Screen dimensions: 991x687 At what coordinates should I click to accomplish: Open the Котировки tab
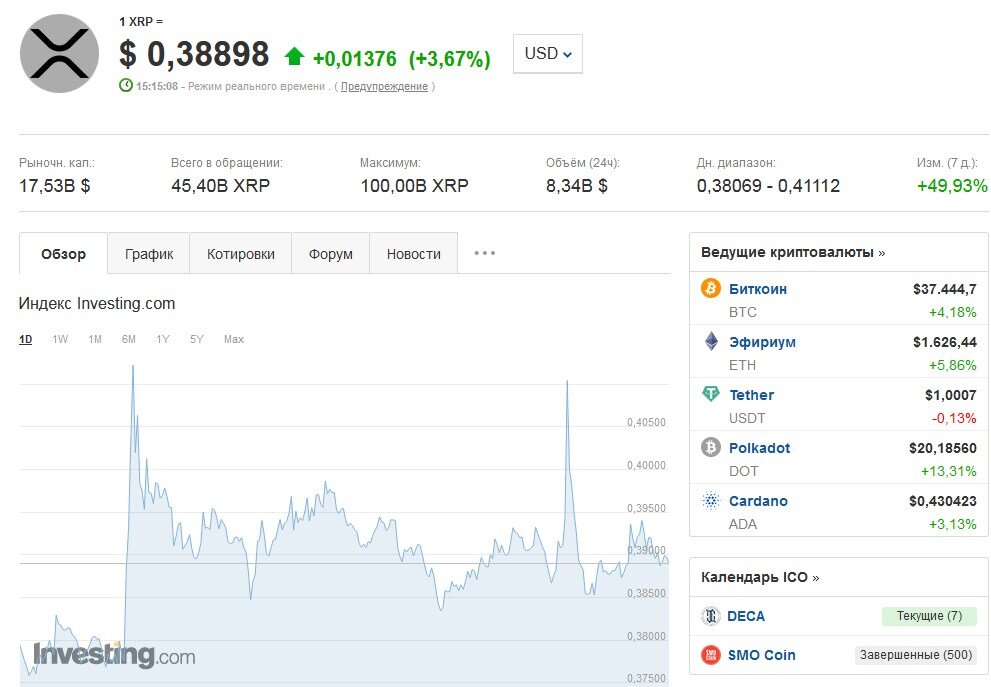coord(241,254)
